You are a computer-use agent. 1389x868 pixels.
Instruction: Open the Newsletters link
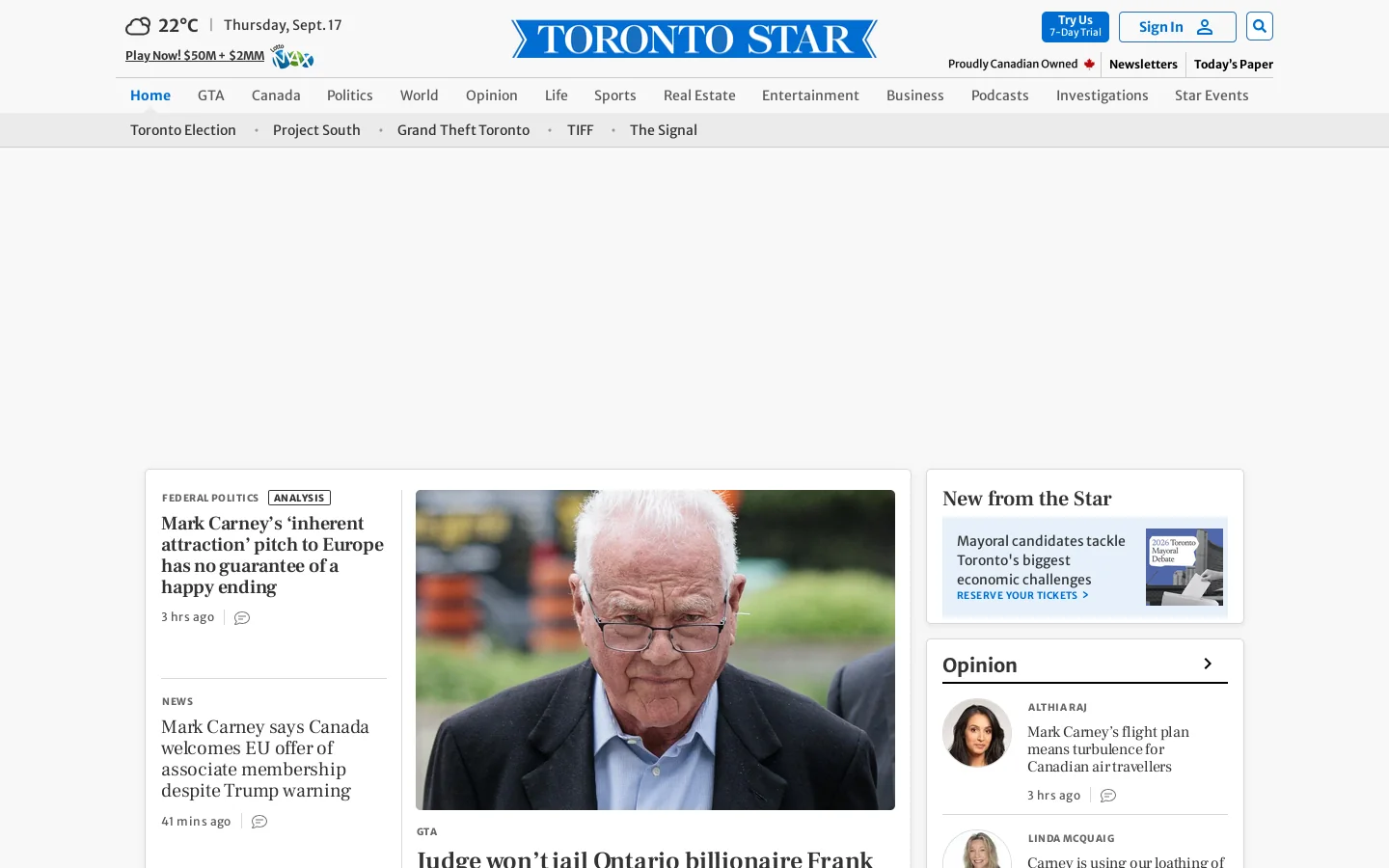pos(1143,64)
